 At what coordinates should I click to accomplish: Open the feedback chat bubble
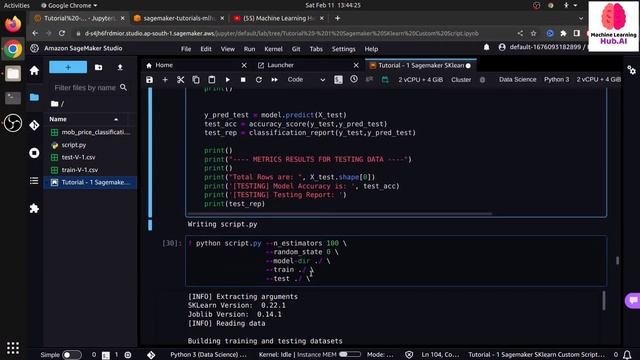tap(633, 300)
